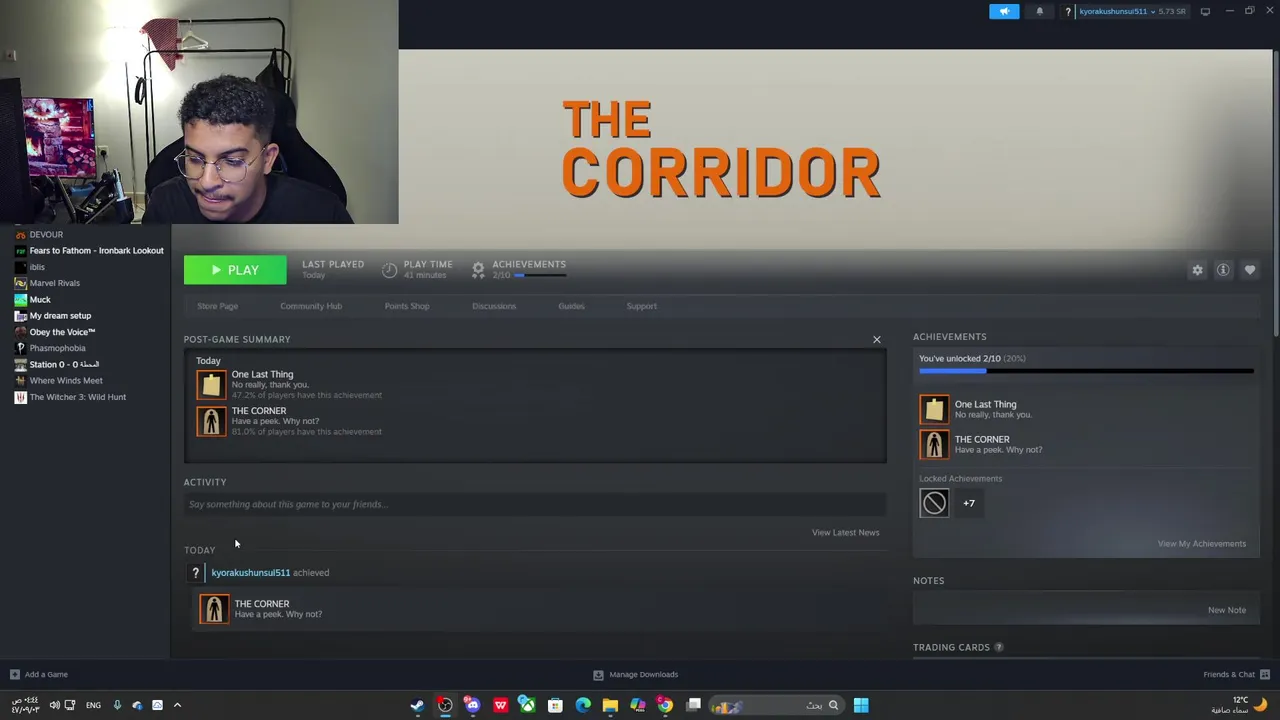Select Muck in library list
Screen dimensions: 1280x720
coord(40,300)
